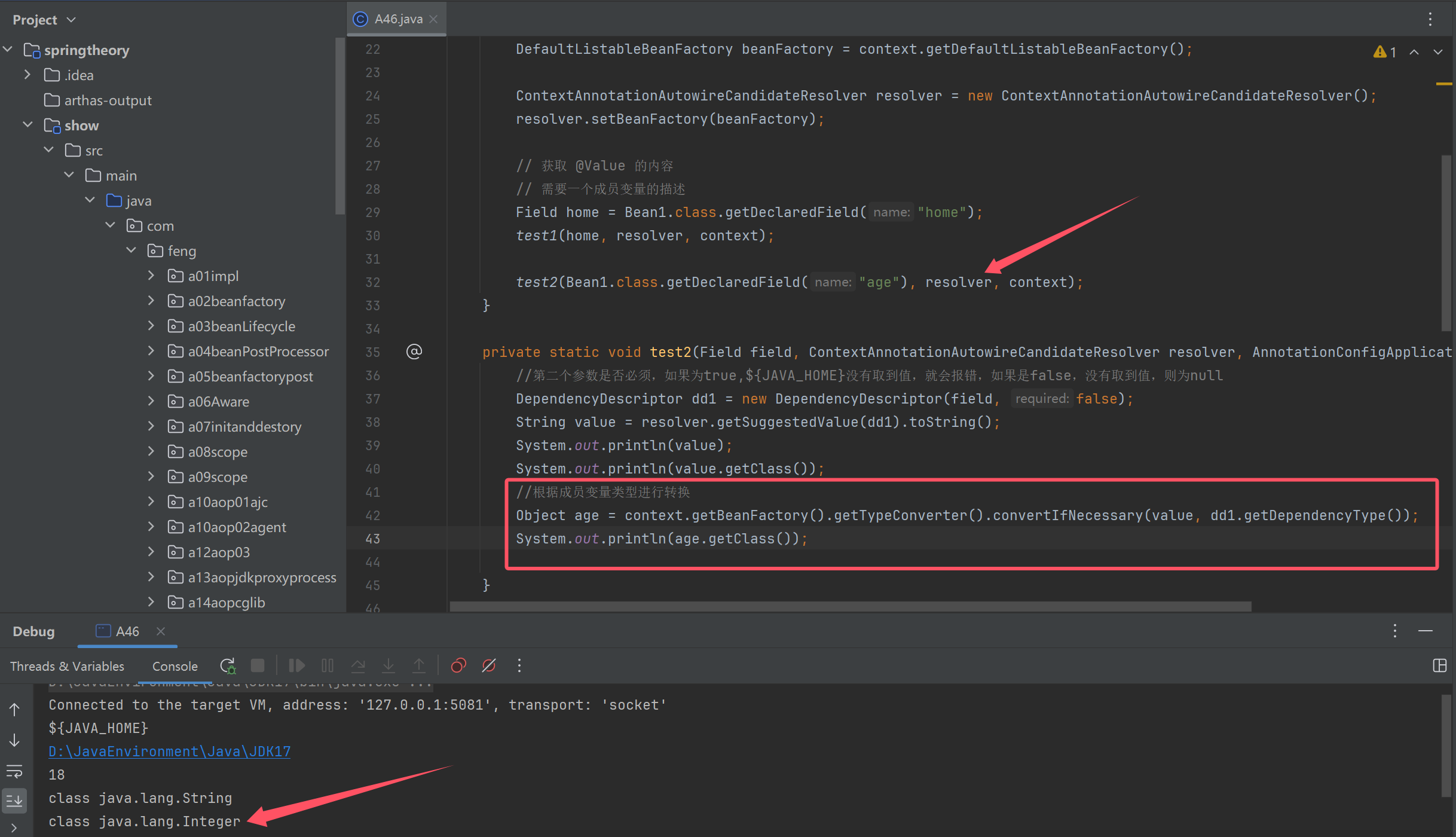Image resolution: width=1456 pixels, height=837 pixels.
Task: Click the Step Out debugger icon
Action: point(419,665)
